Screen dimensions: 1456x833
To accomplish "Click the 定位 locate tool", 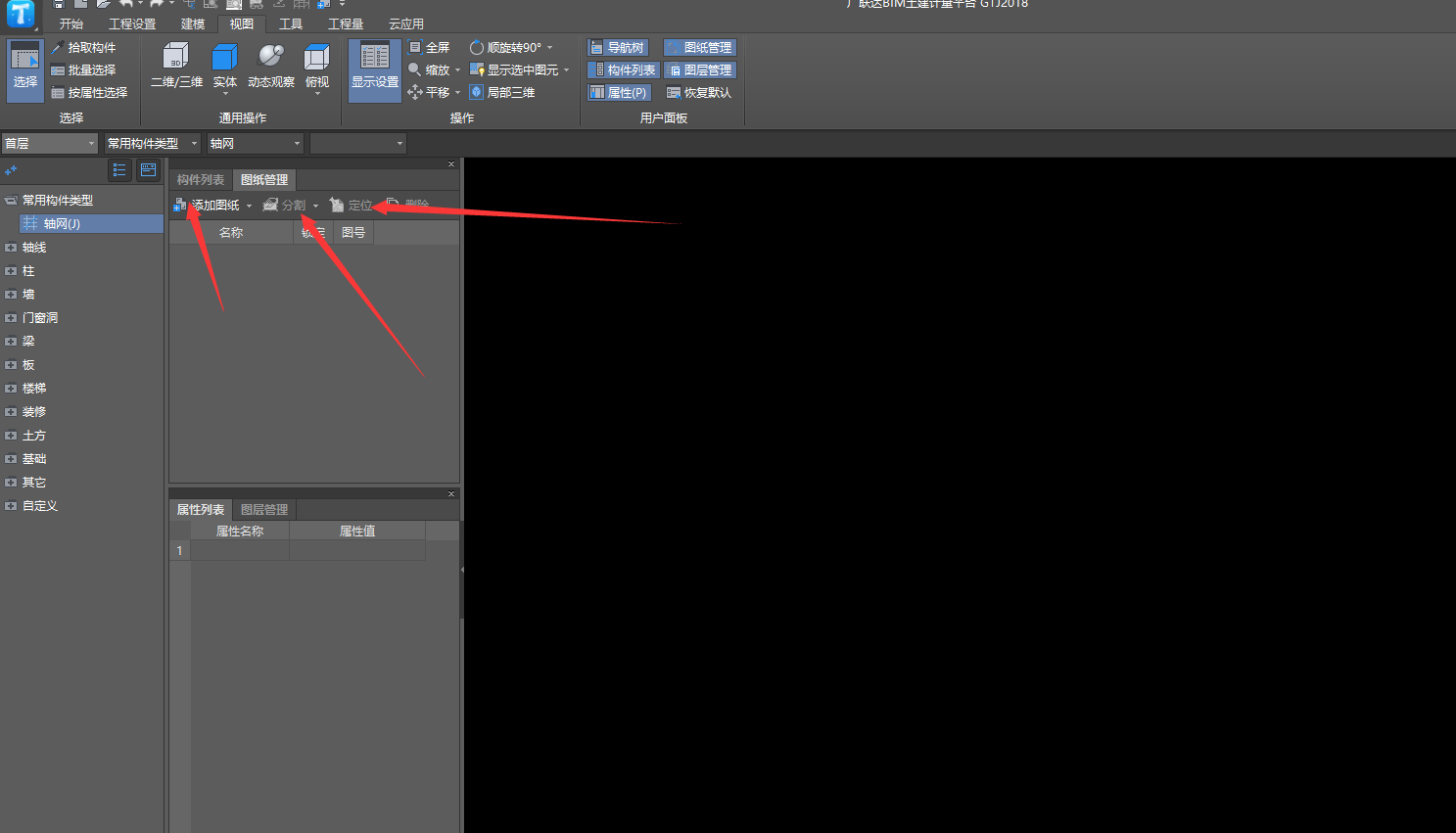I will click(x=352, y=205).
